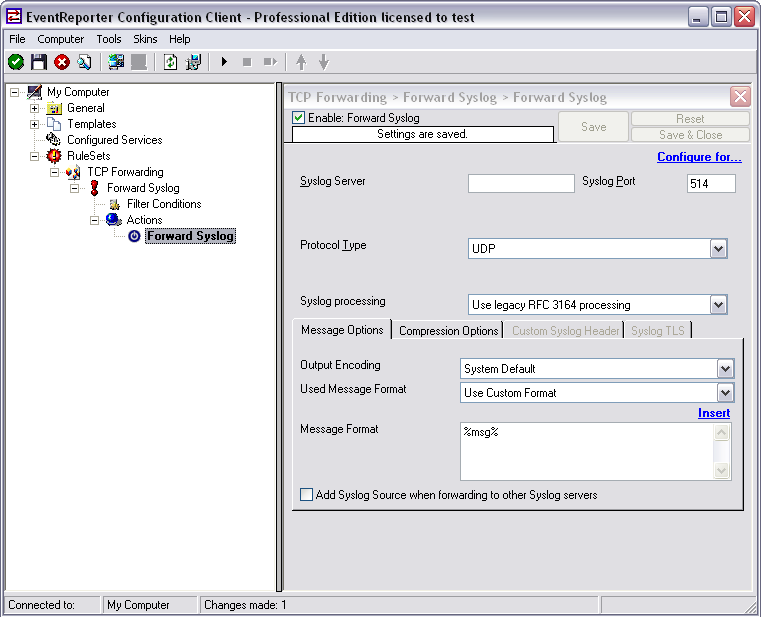Click the green checkmark confirm toolbar icon
761x617 pixels.
click(x=16, y=62)
